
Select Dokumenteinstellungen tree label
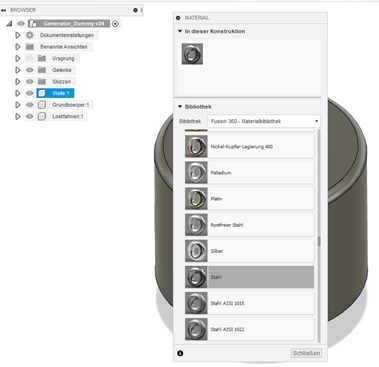pos(67,35)
